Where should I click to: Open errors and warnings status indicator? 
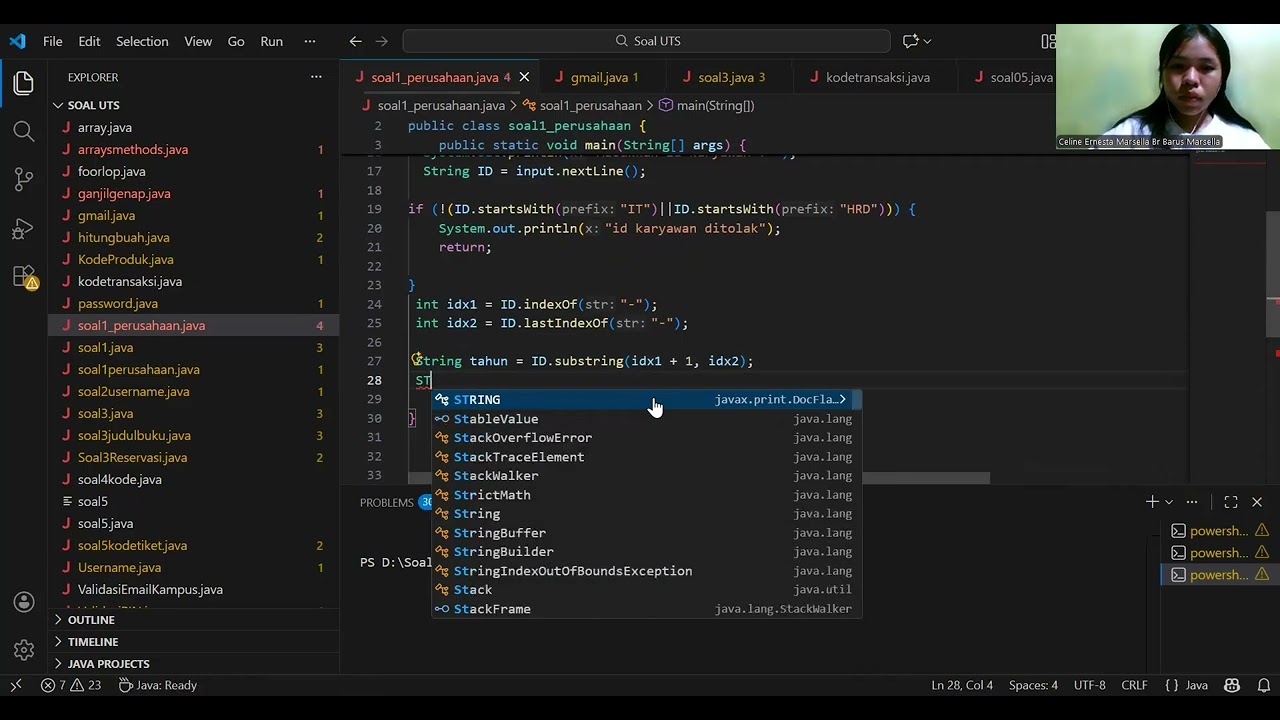click(x=71, y=685)
